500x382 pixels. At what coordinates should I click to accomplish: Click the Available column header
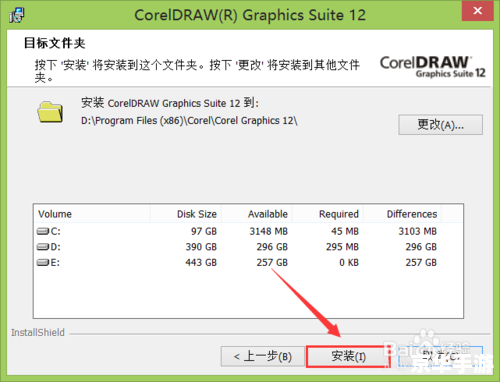click(x=257, y=214)
